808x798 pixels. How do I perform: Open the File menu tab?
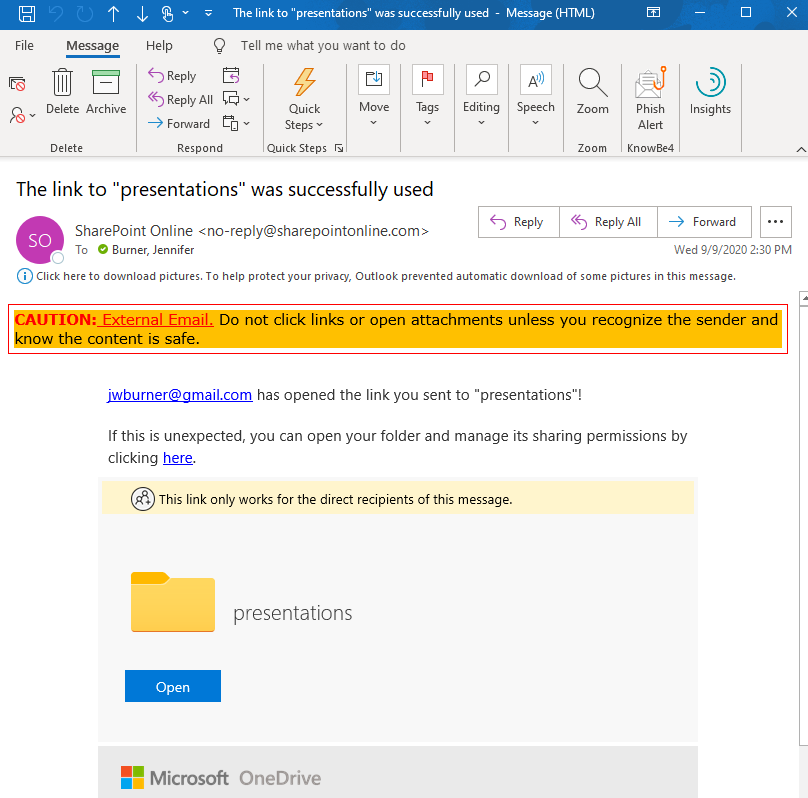[x=24, y=45]
